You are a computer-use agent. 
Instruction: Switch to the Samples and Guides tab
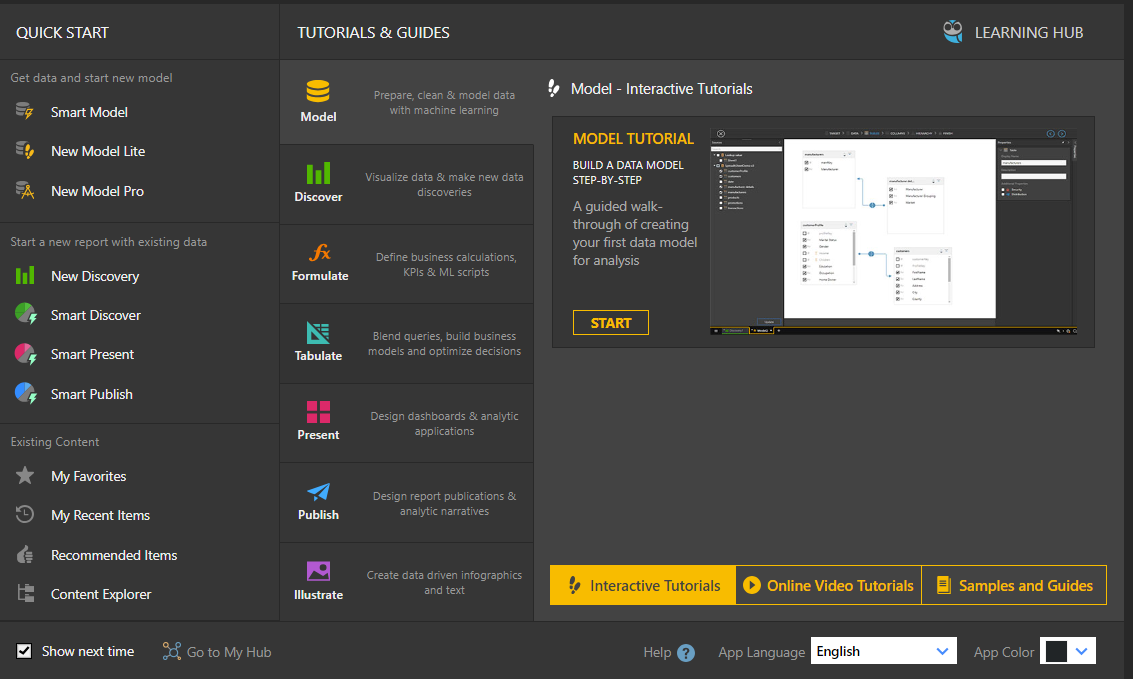[1014, 585]
